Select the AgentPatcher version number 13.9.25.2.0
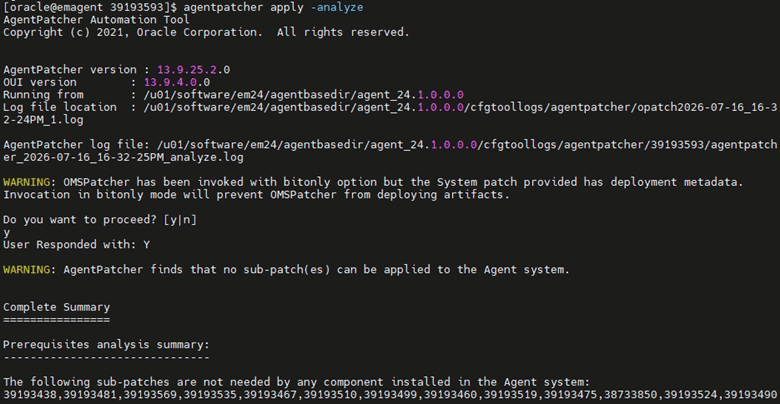This screenshot has height=404, width=780. 194,70
